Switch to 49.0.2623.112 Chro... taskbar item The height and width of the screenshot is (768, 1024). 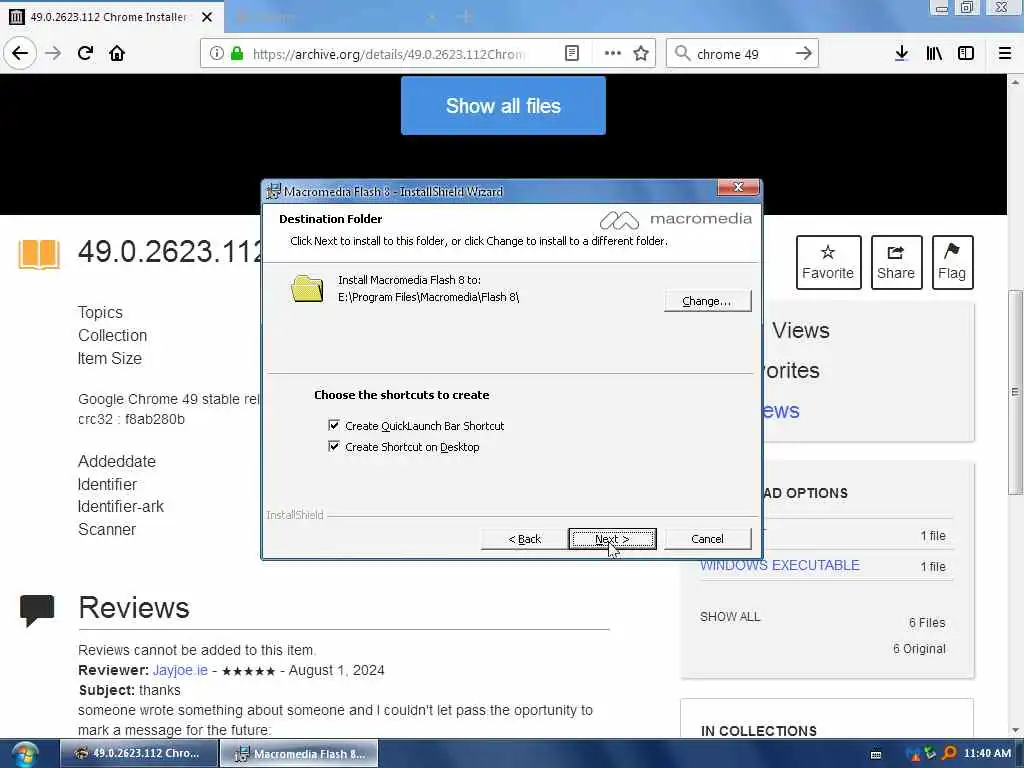click(139, 754)
